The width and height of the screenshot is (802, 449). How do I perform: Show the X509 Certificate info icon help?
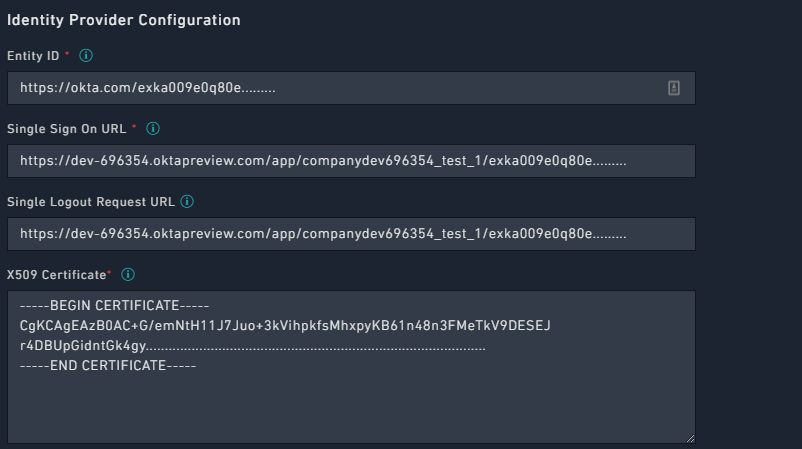[128, 274]
